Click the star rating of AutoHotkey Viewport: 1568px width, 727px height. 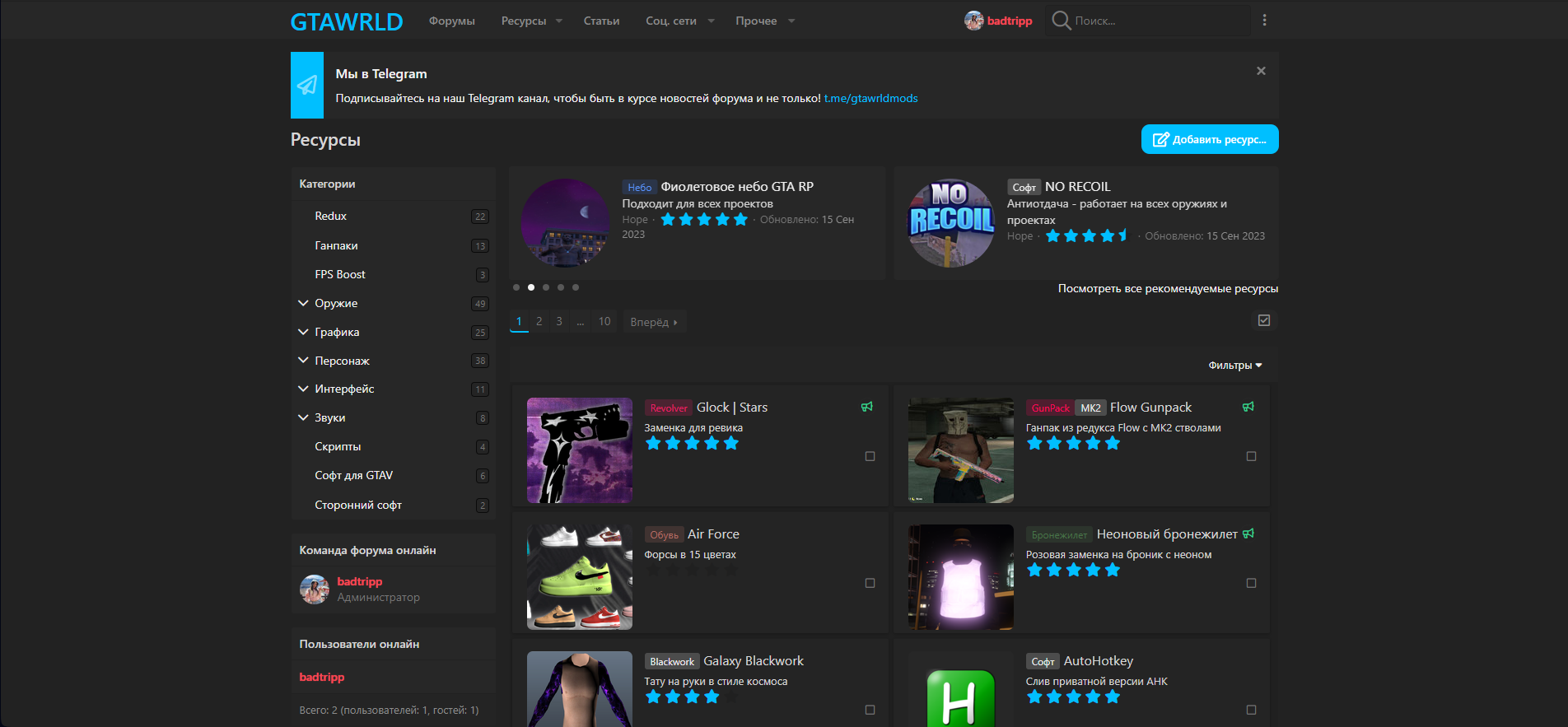(x=1073, y=697)
